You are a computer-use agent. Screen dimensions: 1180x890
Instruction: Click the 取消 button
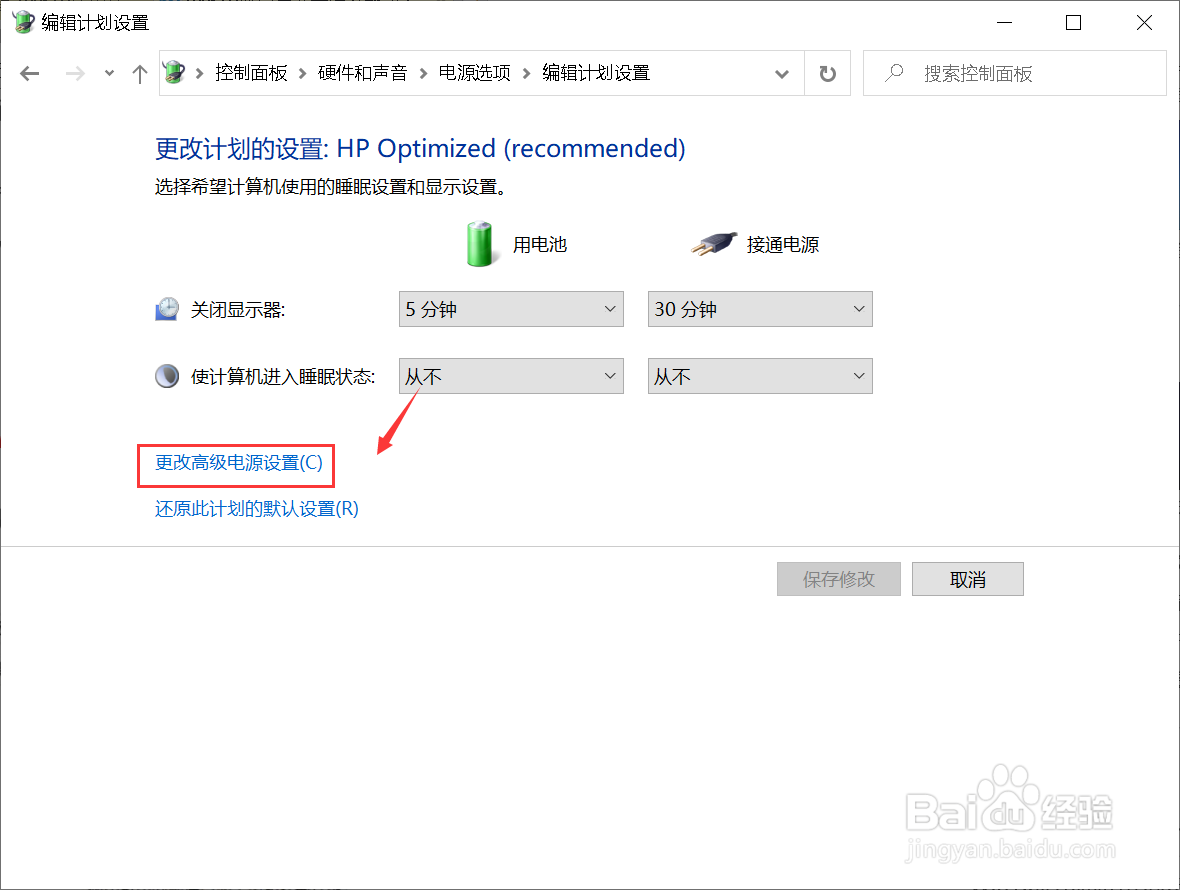(x=968, y=579)
